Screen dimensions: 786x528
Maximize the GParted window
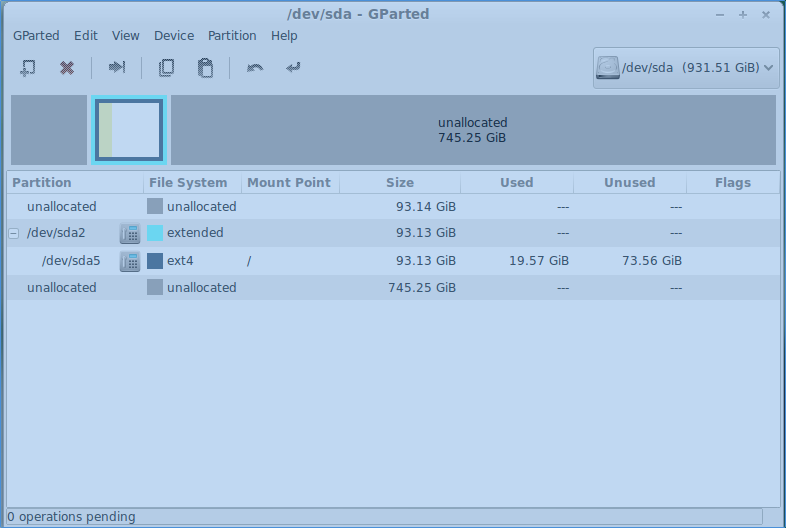pyautogui.click(x=743, y=15)
